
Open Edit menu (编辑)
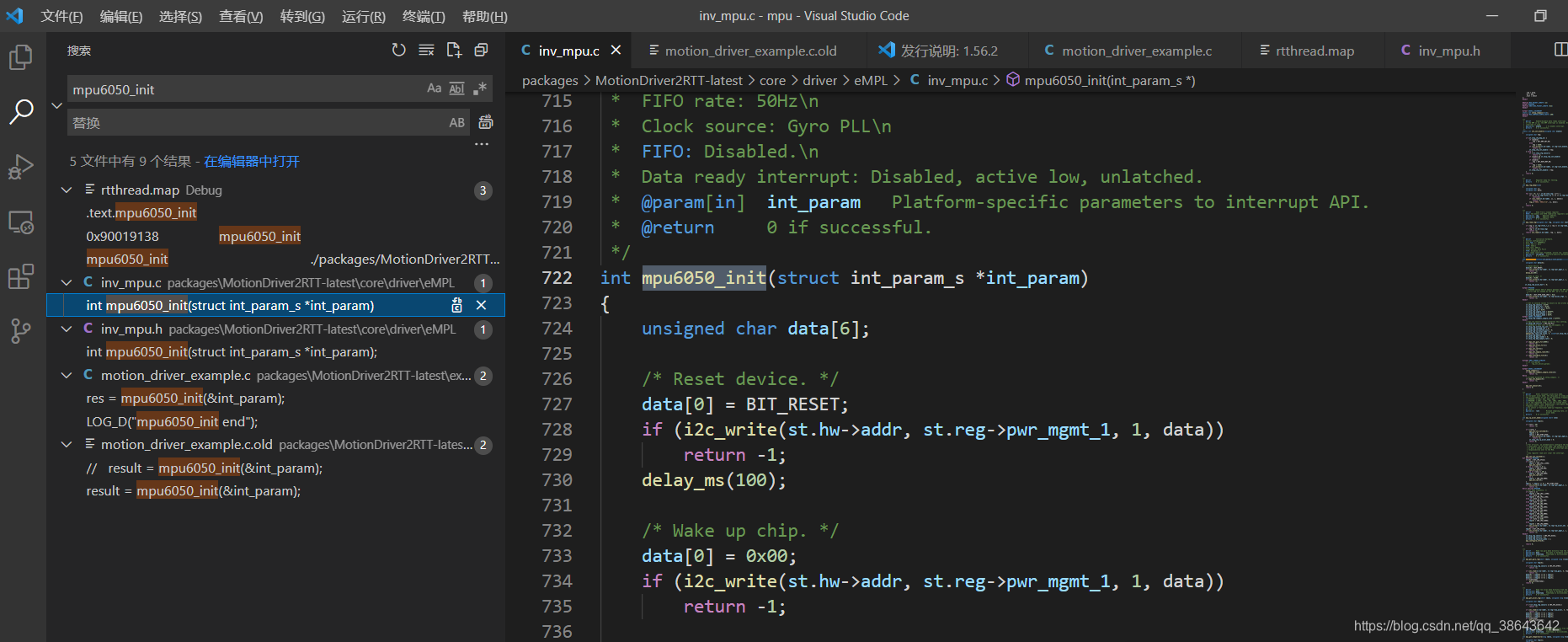[121, 16]
